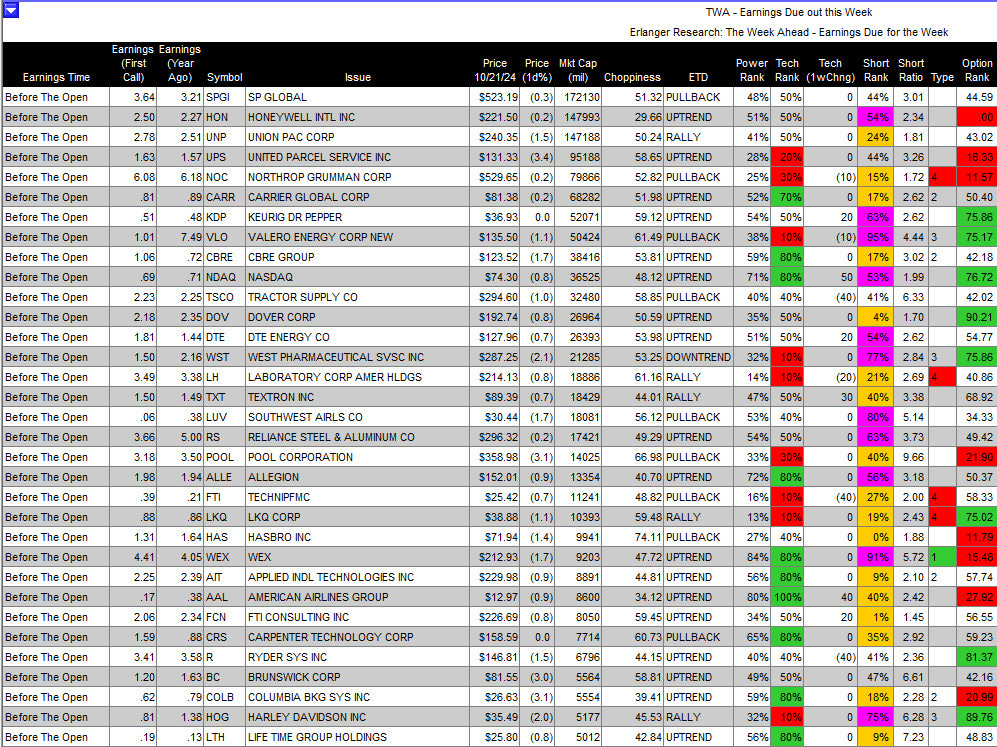Sort by Choppiness column header
997x747 pixels.
pyautogui.click(x=632, y=77)
